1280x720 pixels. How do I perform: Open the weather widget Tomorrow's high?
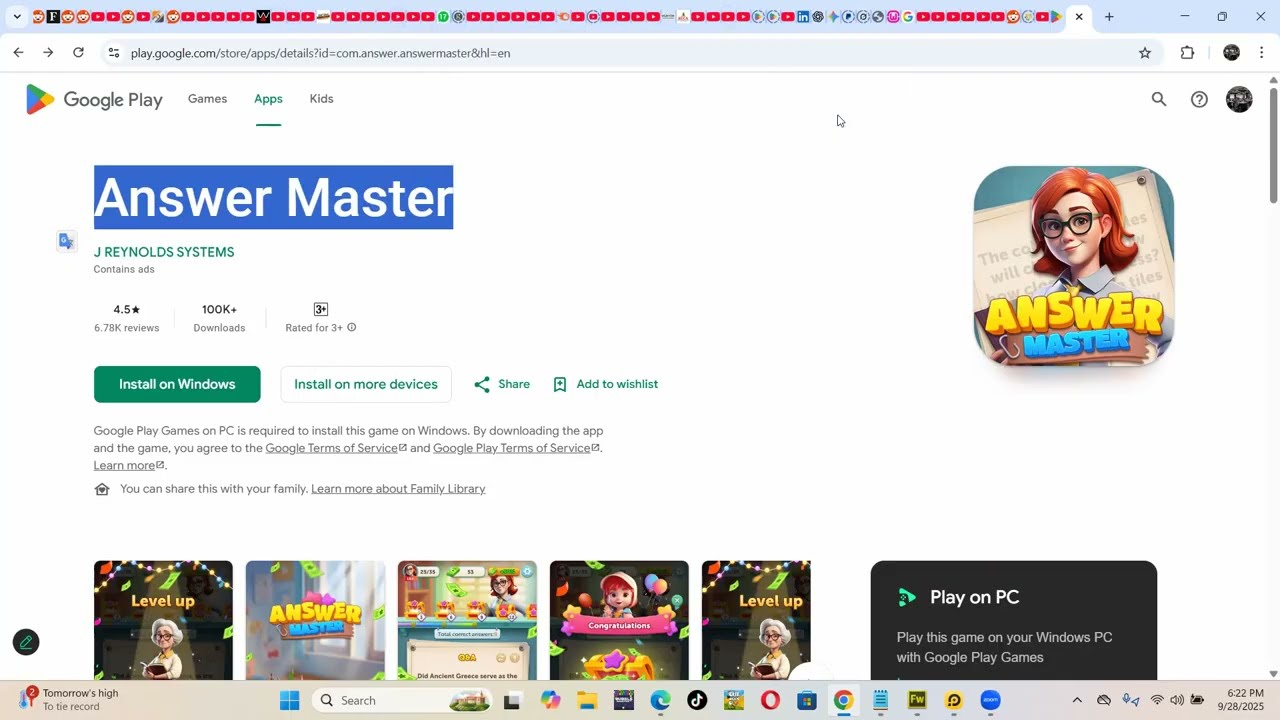pyautogui.click(x=70, y=700)
